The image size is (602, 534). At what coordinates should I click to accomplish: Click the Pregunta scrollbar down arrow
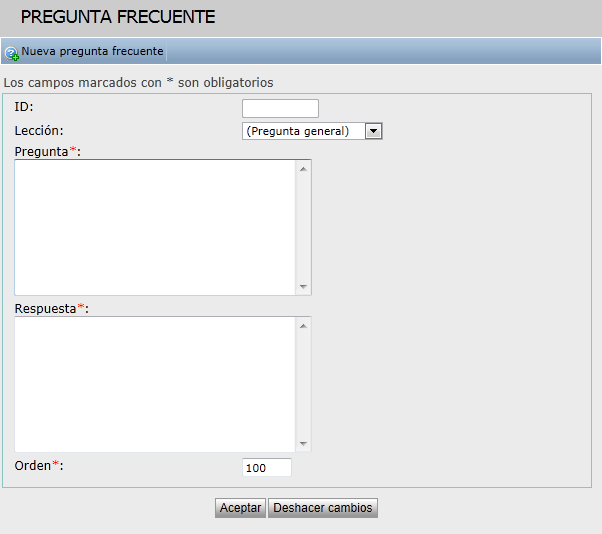[x=303, y=286]
